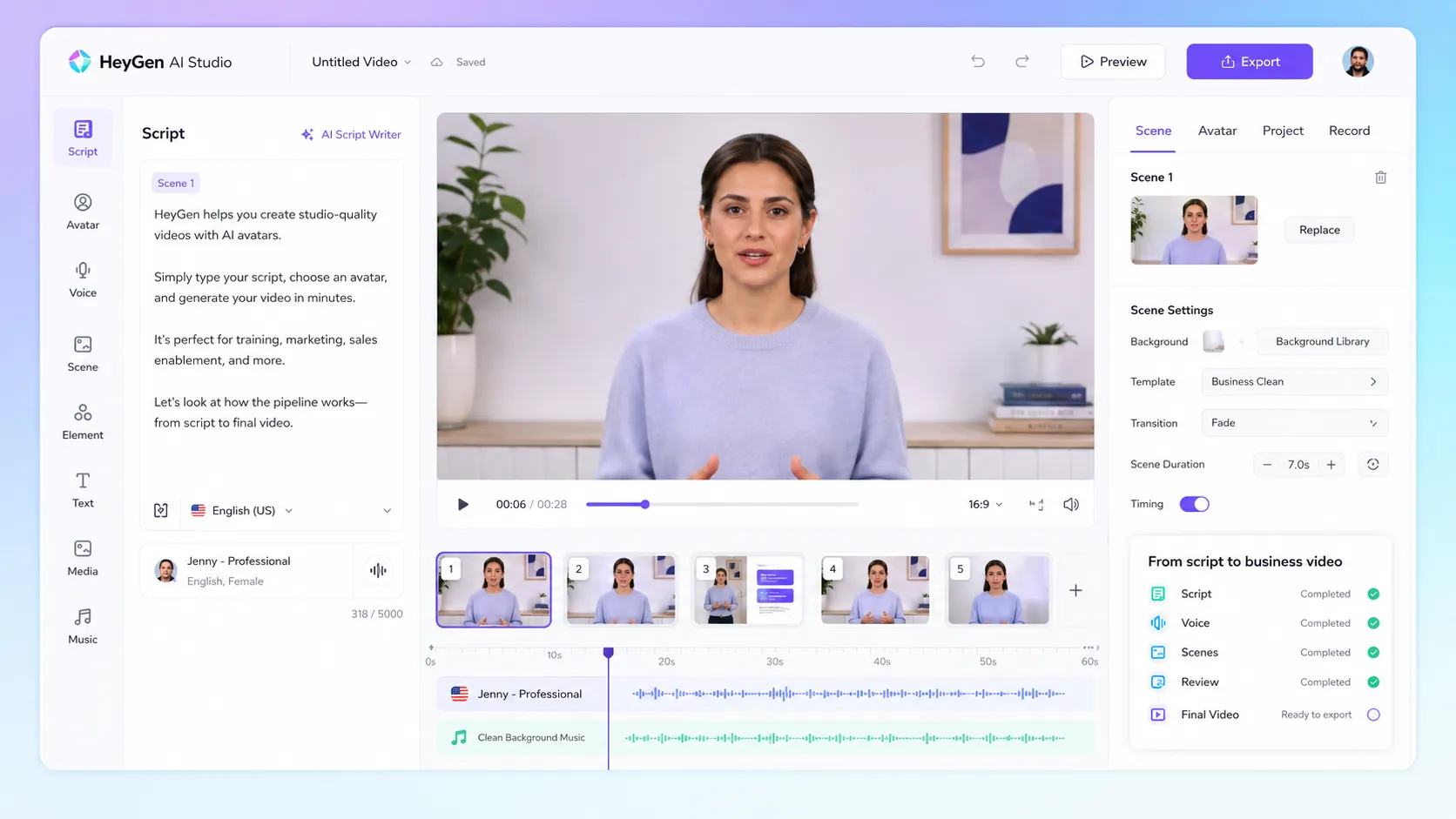
Task: Click the Scene 1 tag in script
Action: tap(176, 183)
